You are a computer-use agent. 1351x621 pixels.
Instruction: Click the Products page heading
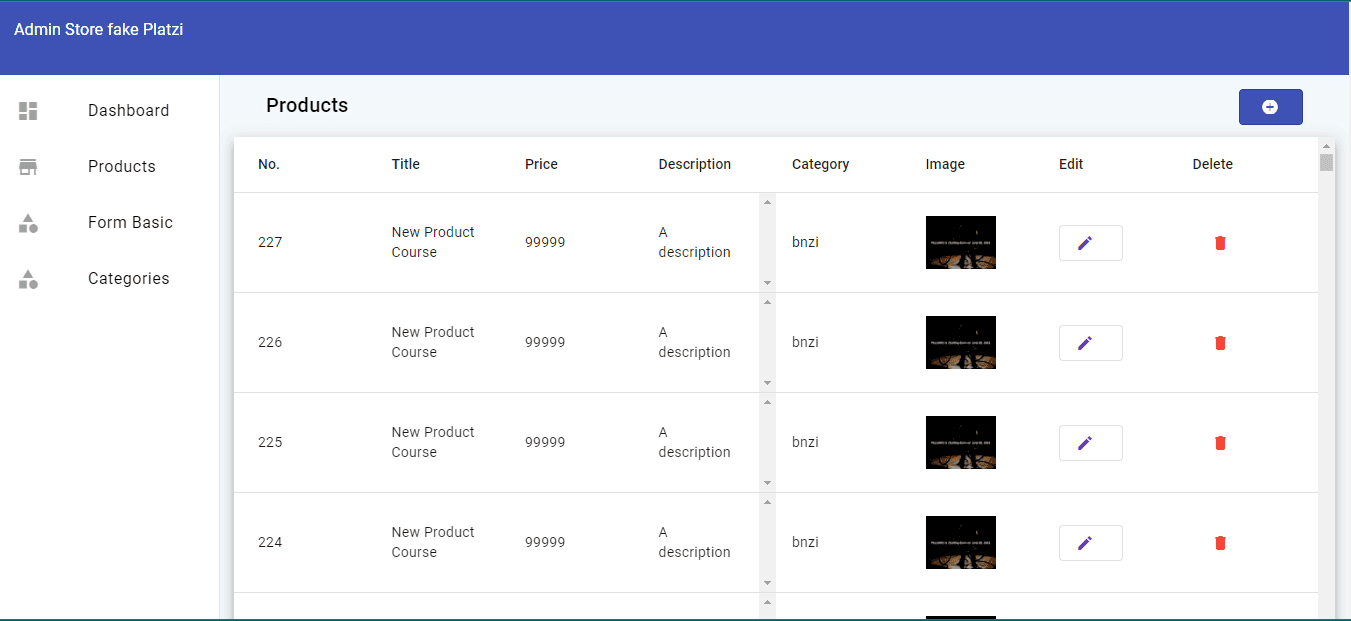(307, 105)
